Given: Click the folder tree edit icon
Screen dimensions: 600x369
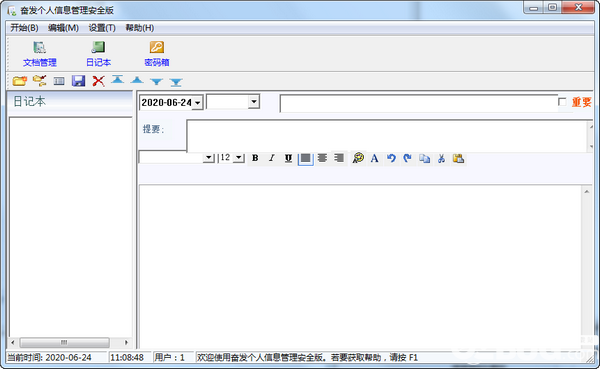Looking at the screenshot, I should [39, 81].
